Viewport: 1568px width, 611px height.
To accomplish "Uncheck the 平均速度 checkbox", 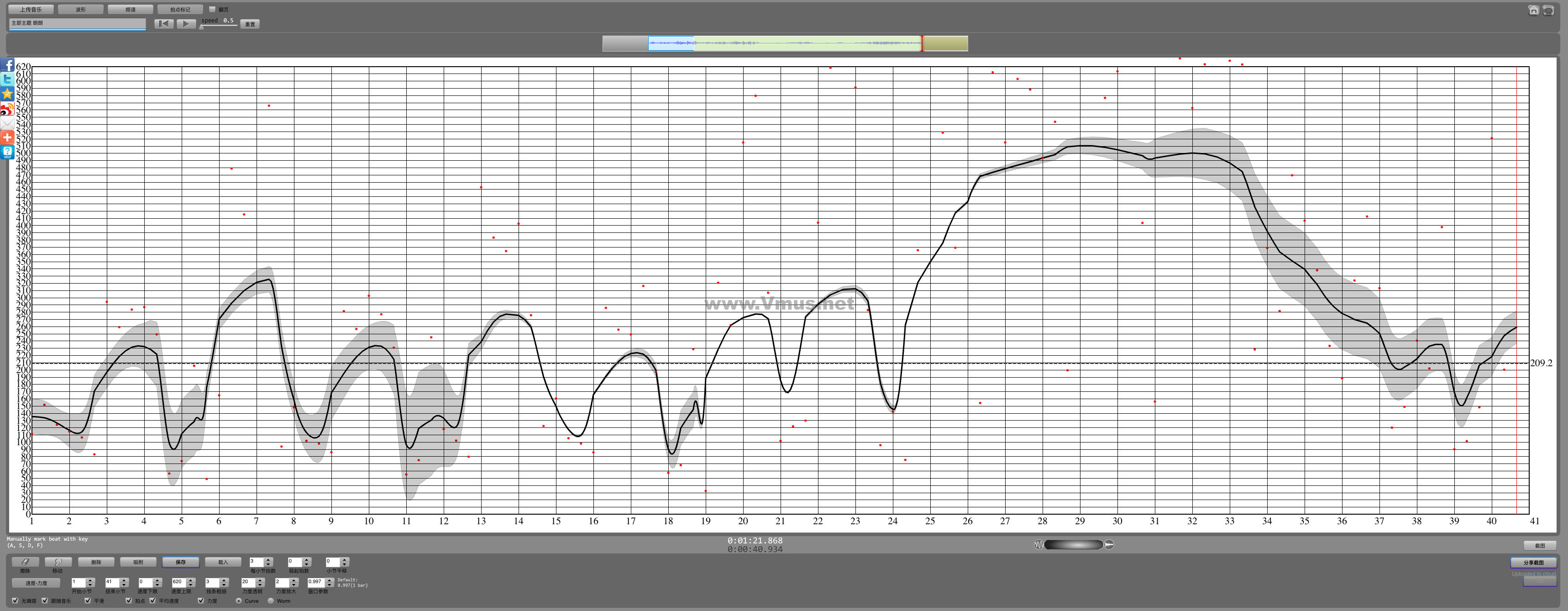I will point(153,600).
